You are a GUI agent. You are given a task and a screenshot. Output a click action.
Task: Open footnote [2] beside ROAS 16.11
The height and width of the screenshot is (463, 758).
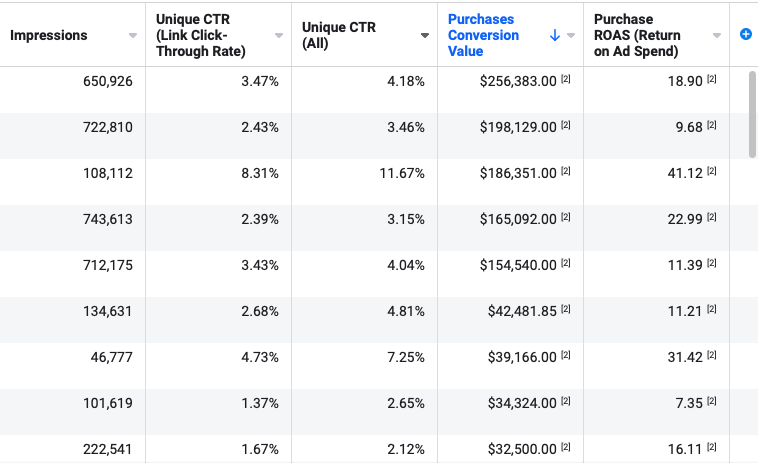712,449
